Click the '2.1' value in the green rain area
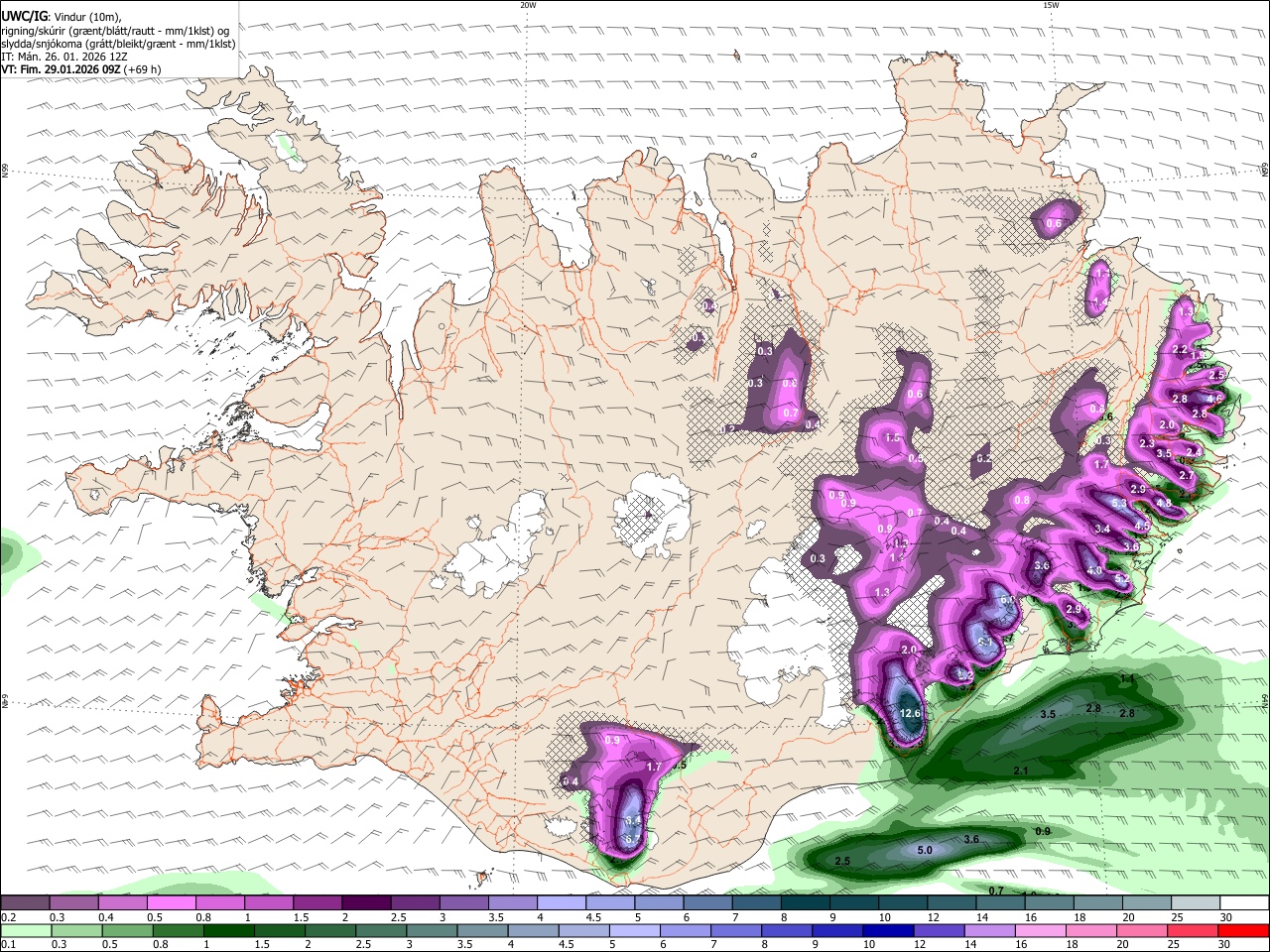1270x952 pixels. [1021, 771]
